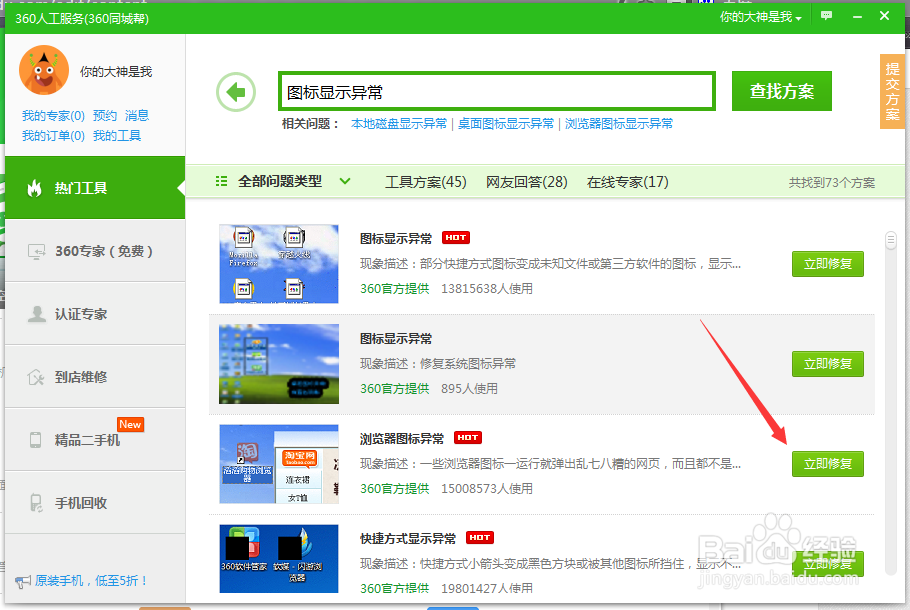910x610 pixels.
Task: Open thumbnail of 快捷方式显示异常 result
Action: pos(279,559)
